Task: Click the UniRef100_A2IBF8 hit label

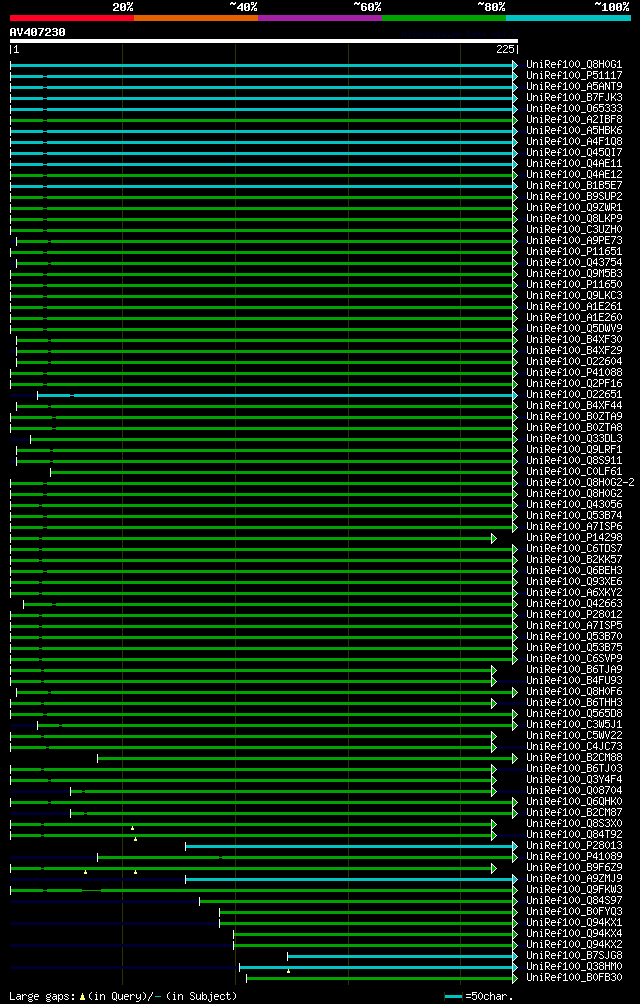Action: click(x=573, y=120)
